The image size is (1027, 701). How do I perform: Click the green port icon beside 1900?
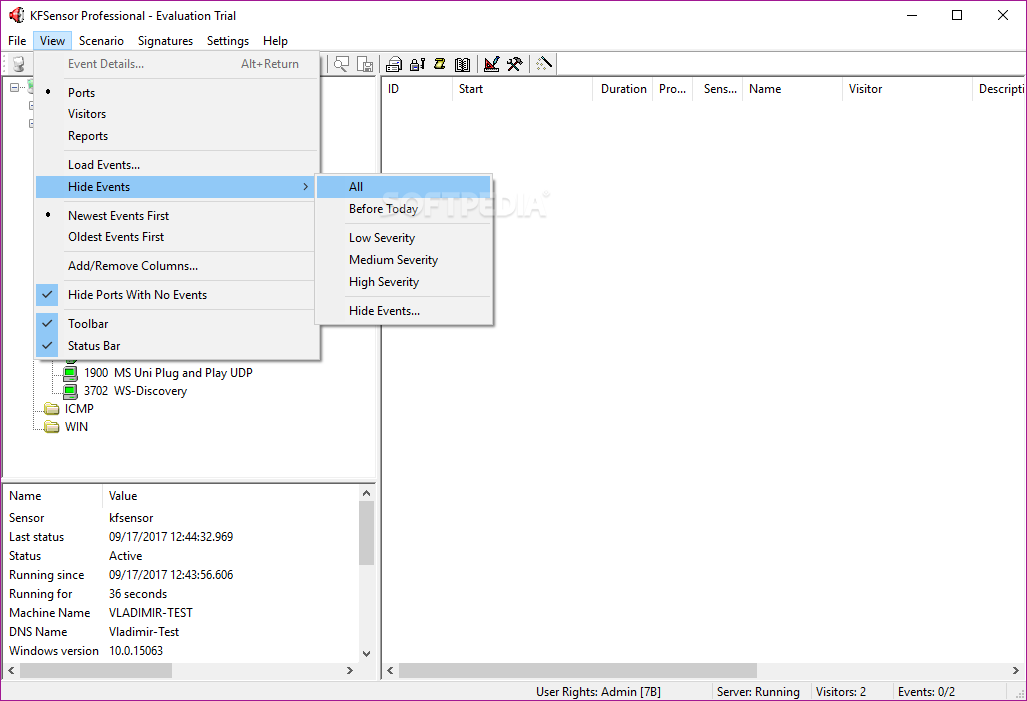[70, 373]
